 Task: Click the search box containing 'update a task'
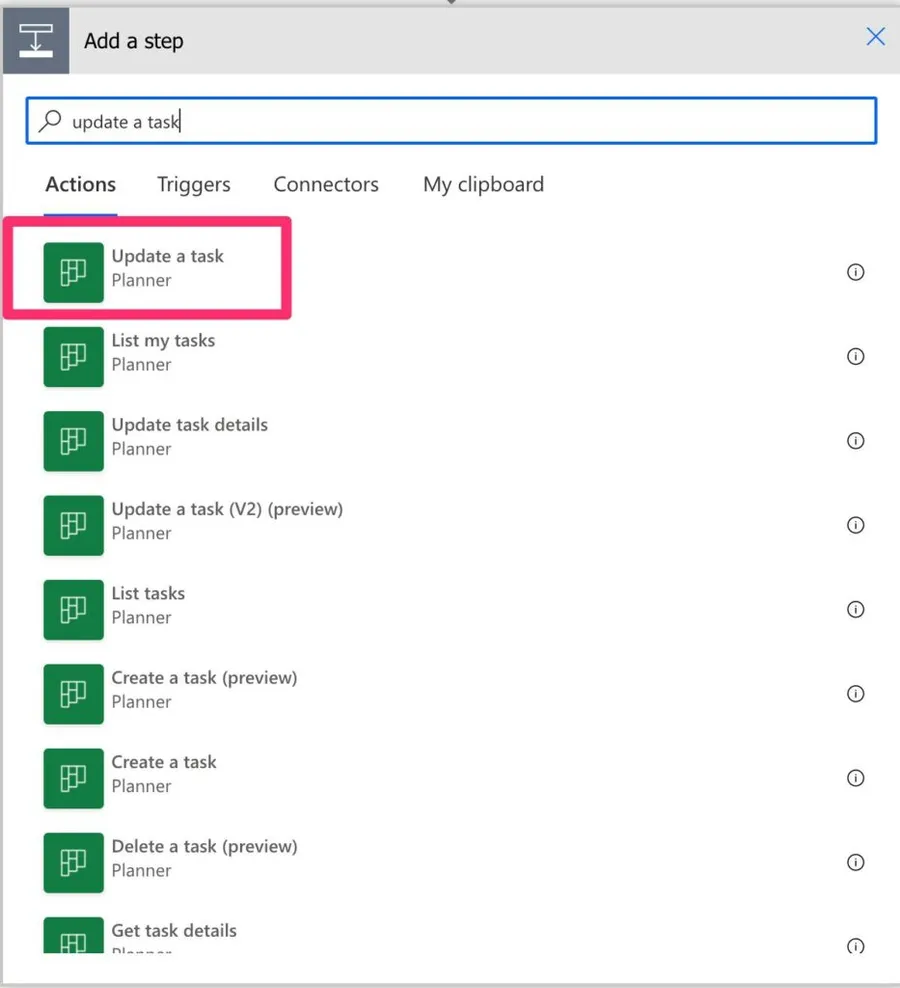tap(450, 122)
